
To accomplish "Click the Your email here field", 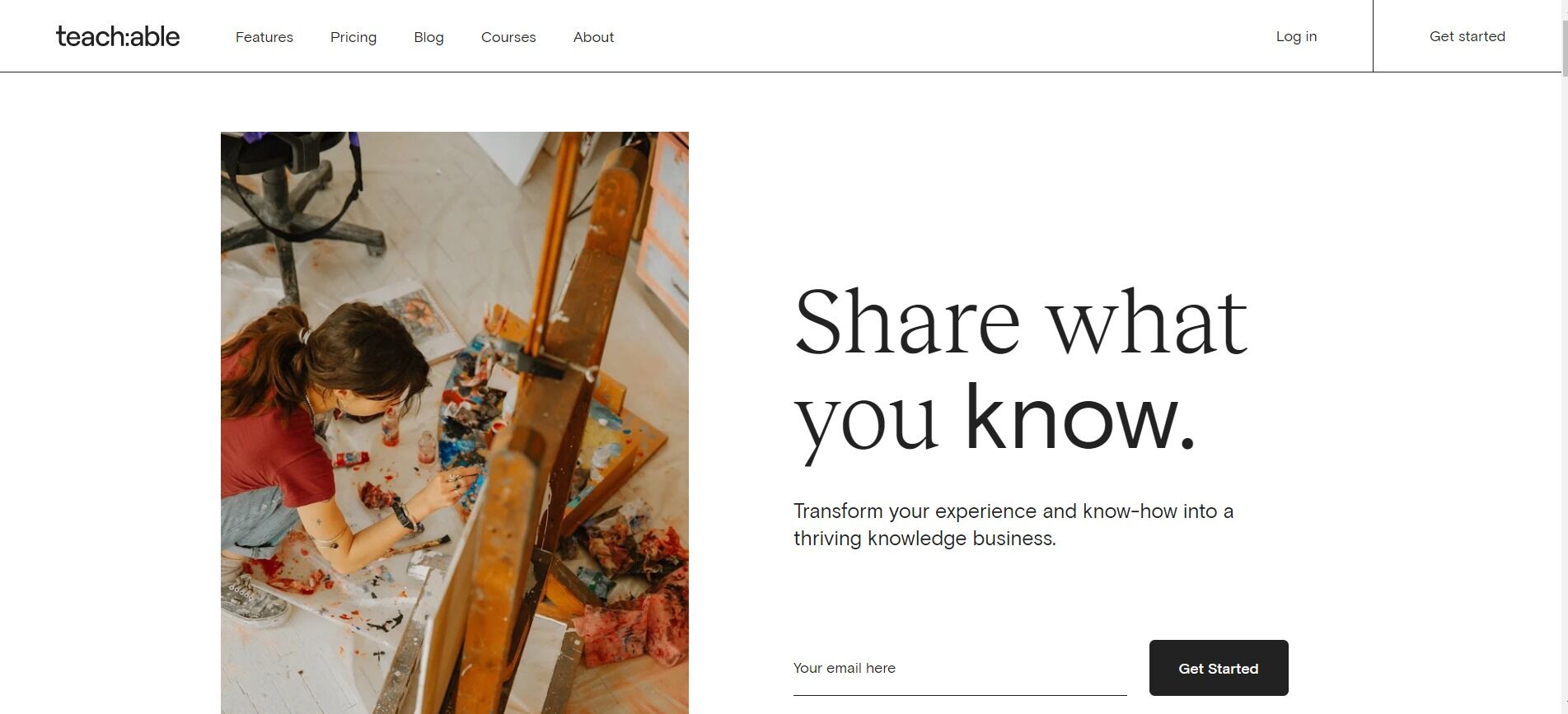I will click(960, 668).
